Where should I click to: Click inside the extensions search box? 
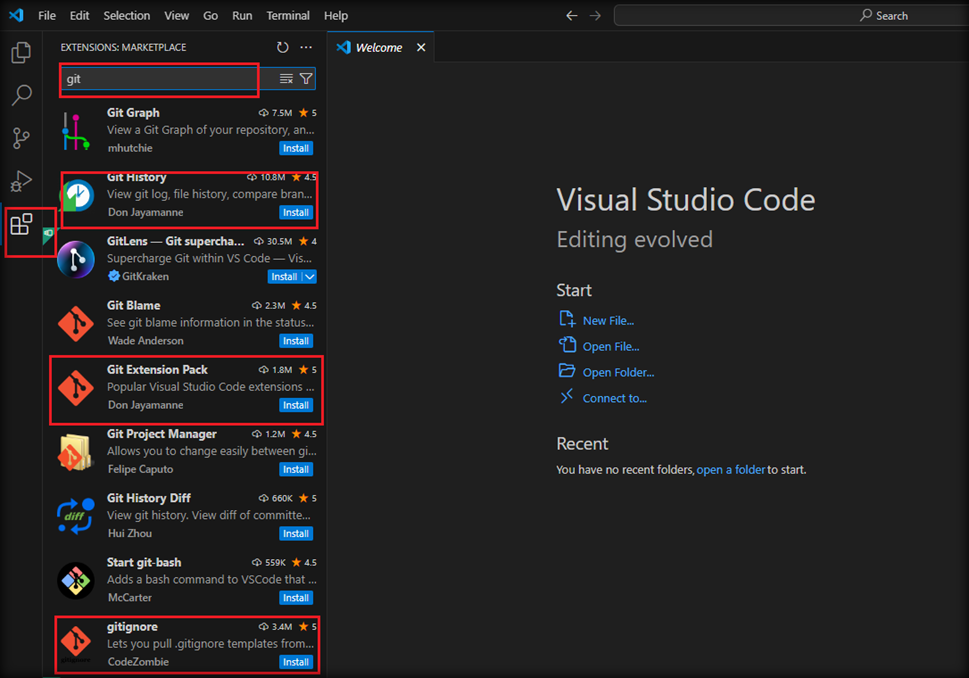[160, 78]
